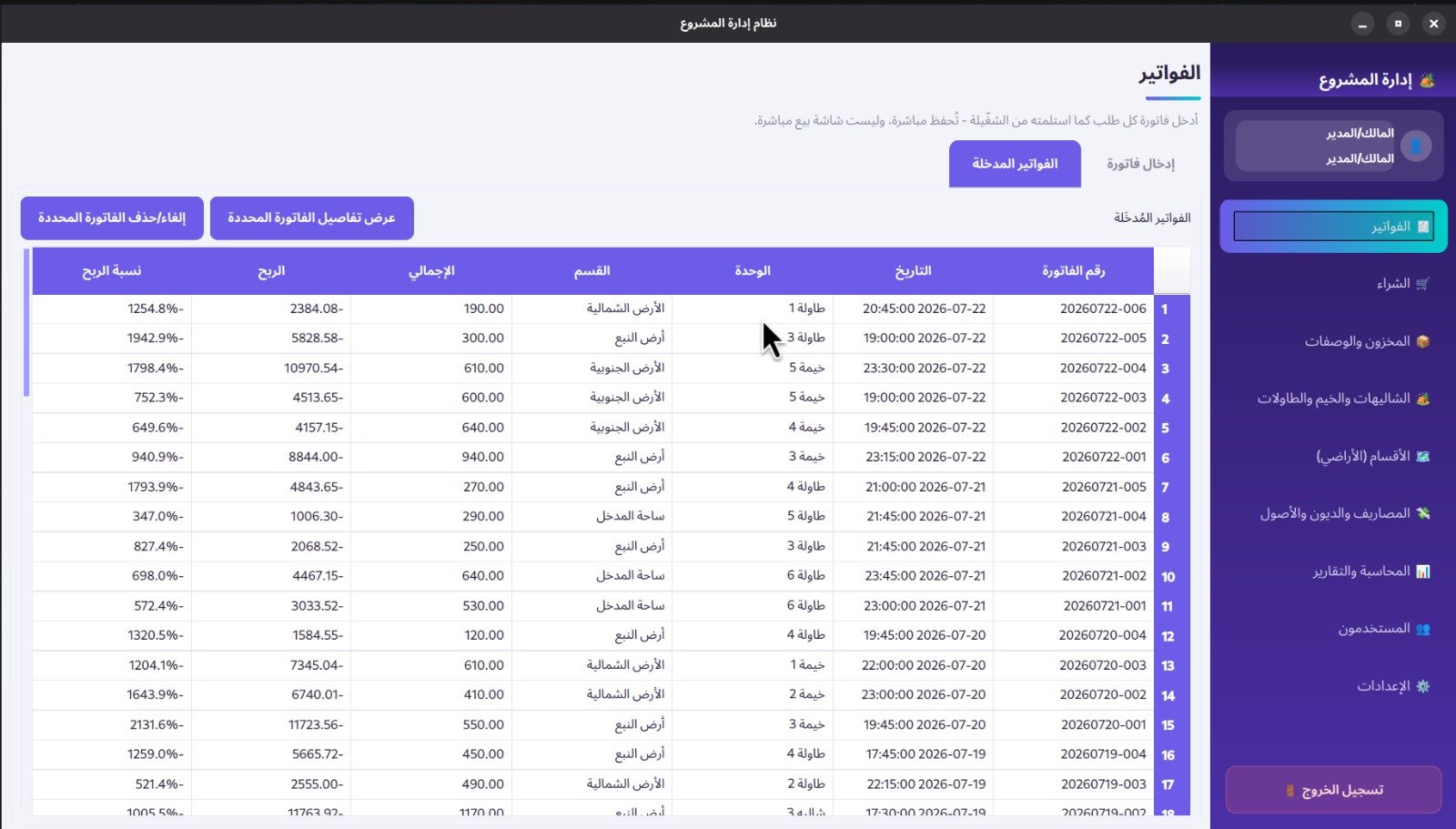
Task: Open الفواتير in the sidebar menu
Action: pos(1333,227)
